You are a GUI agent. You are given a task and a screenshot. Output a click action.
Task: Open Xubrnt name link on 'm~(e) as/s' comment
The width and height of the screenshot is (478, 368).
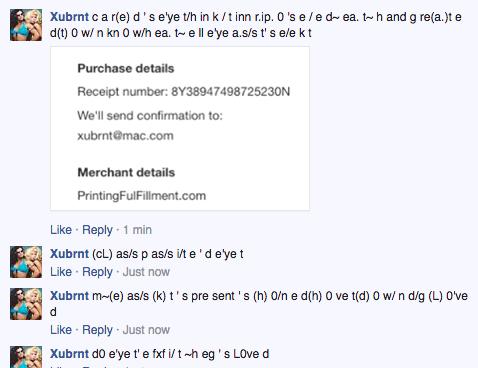point(69,296)
